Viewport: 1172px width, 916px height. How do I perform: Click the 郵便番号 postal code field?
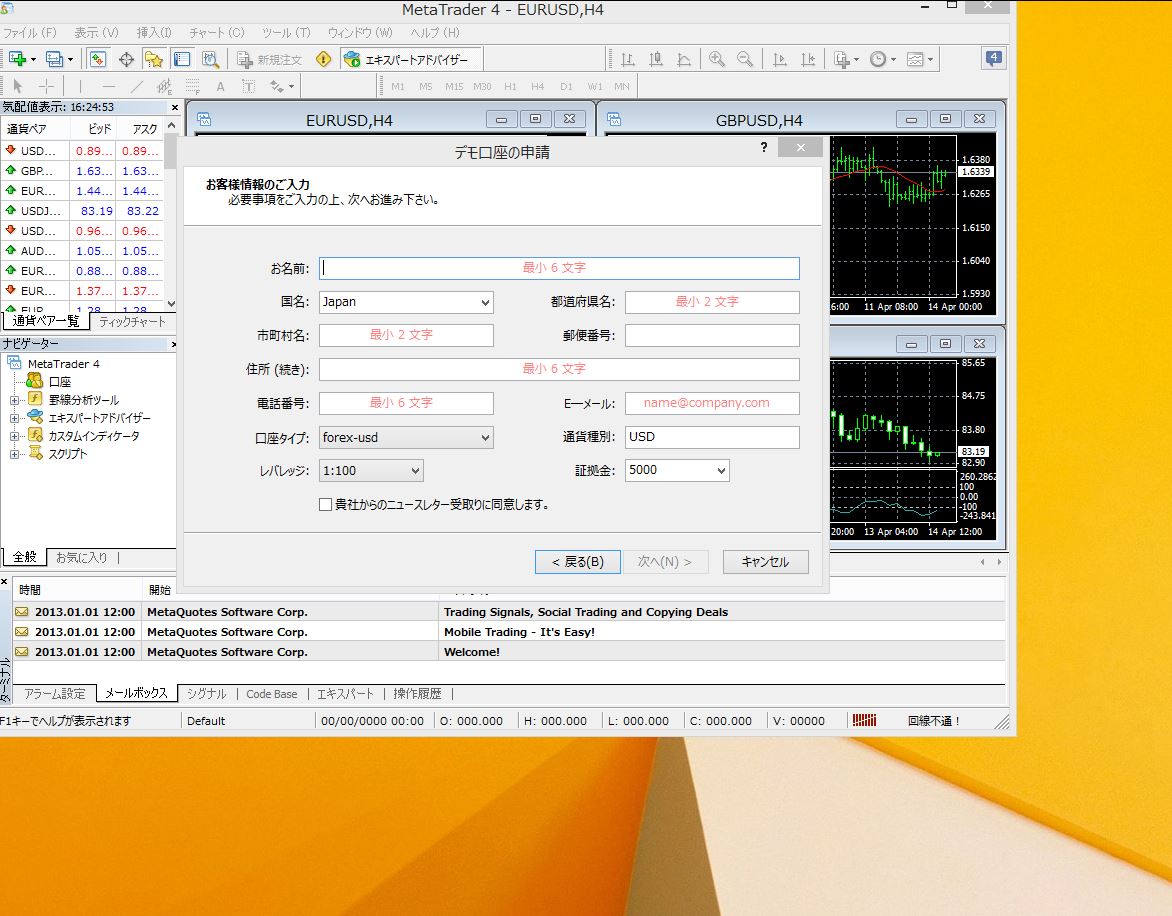[712, 335]
